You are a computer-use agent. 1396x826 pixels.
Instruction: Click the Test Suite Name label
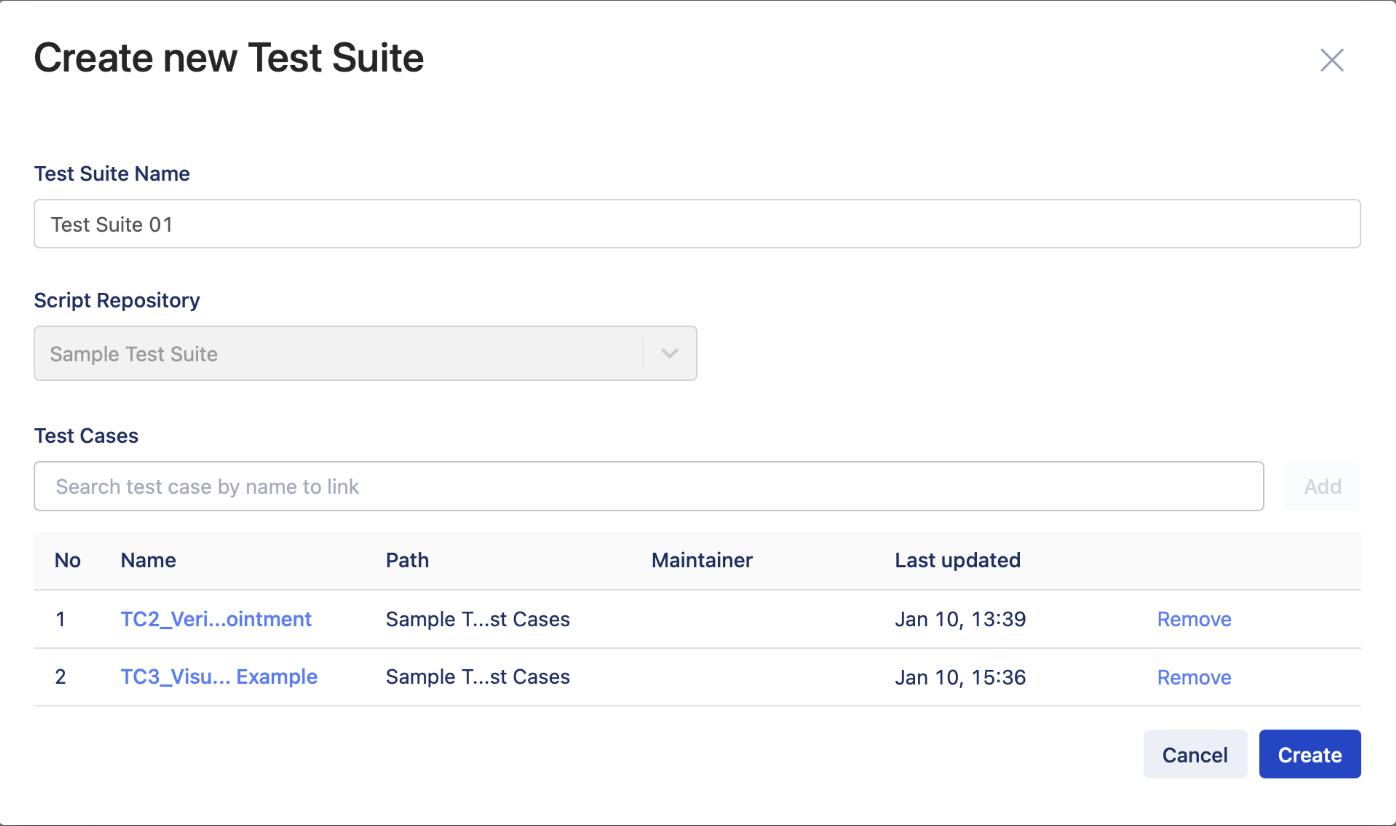coord(112,173)
